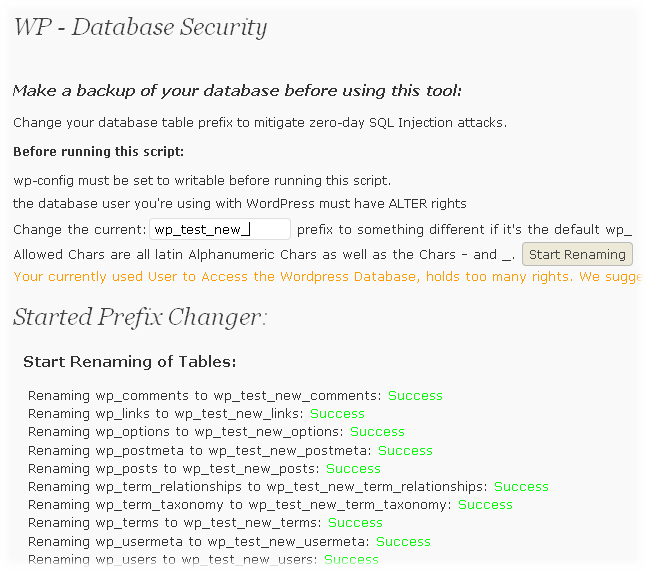Click the table prefix input field
This screenshot has height=571, width=647.
tap(219, 229)
